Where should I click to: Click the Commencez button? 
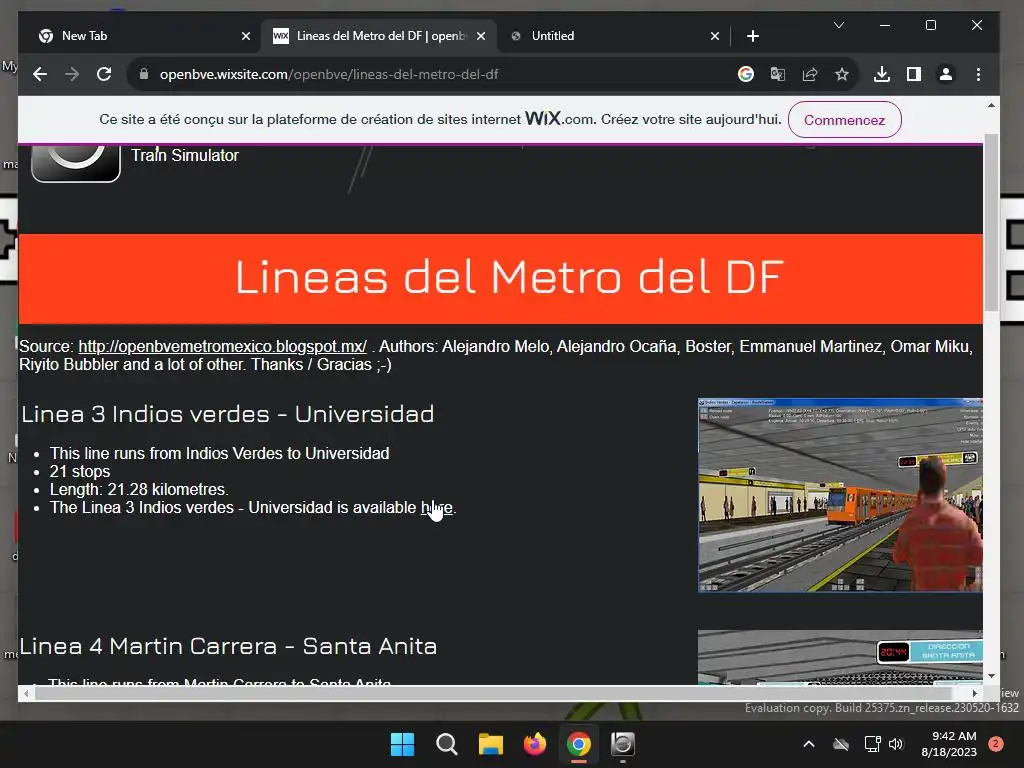[x=844, y=120]
